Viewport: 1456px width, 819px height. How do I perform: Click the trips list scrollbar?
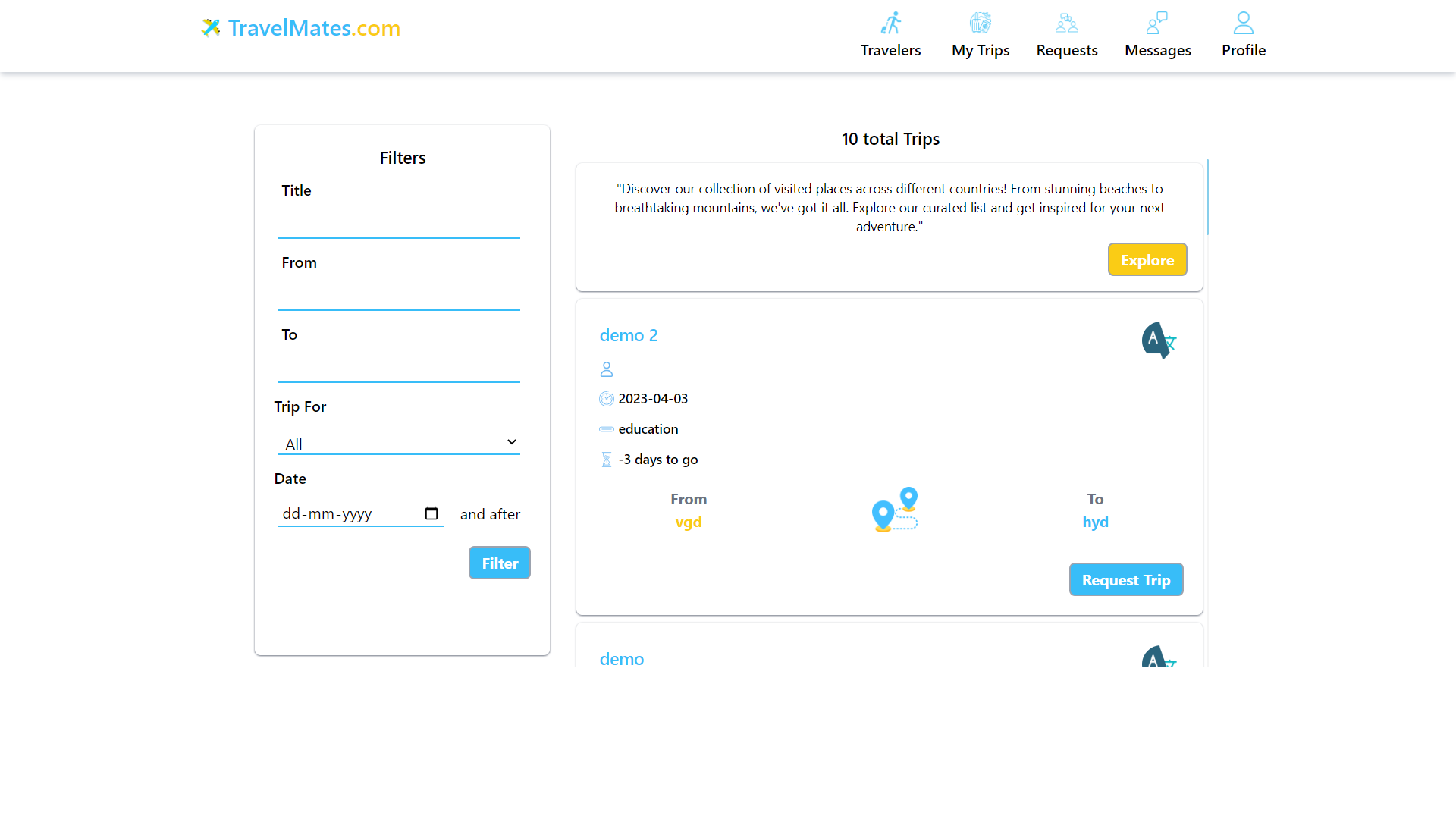pos(1207,197)
